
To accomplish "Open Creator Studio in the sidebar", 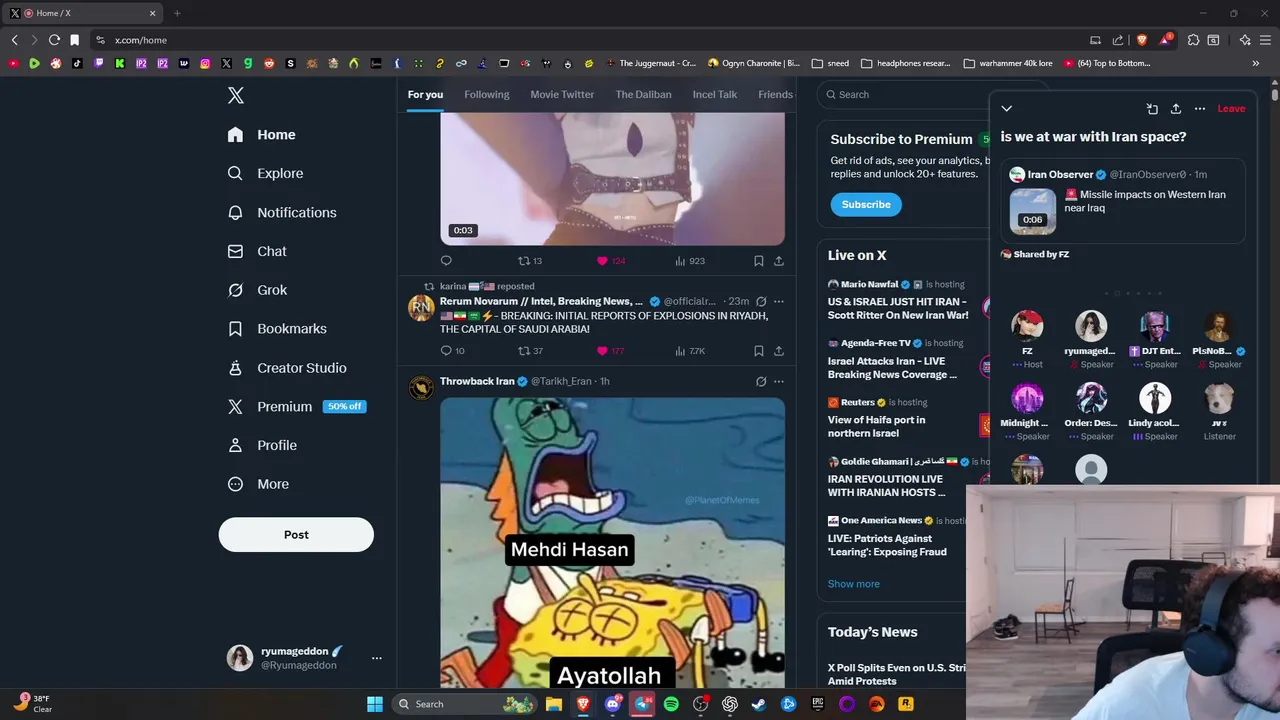I will (287, 367).
